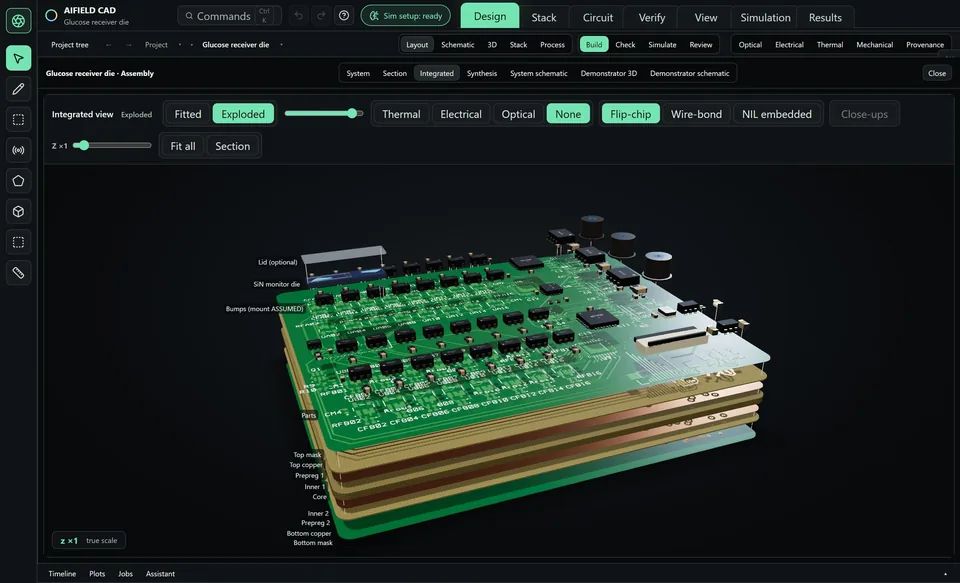The height and width of the screenshot is (583, 960).
Task: Open the Results tab
Action: (x=825, y=18)
